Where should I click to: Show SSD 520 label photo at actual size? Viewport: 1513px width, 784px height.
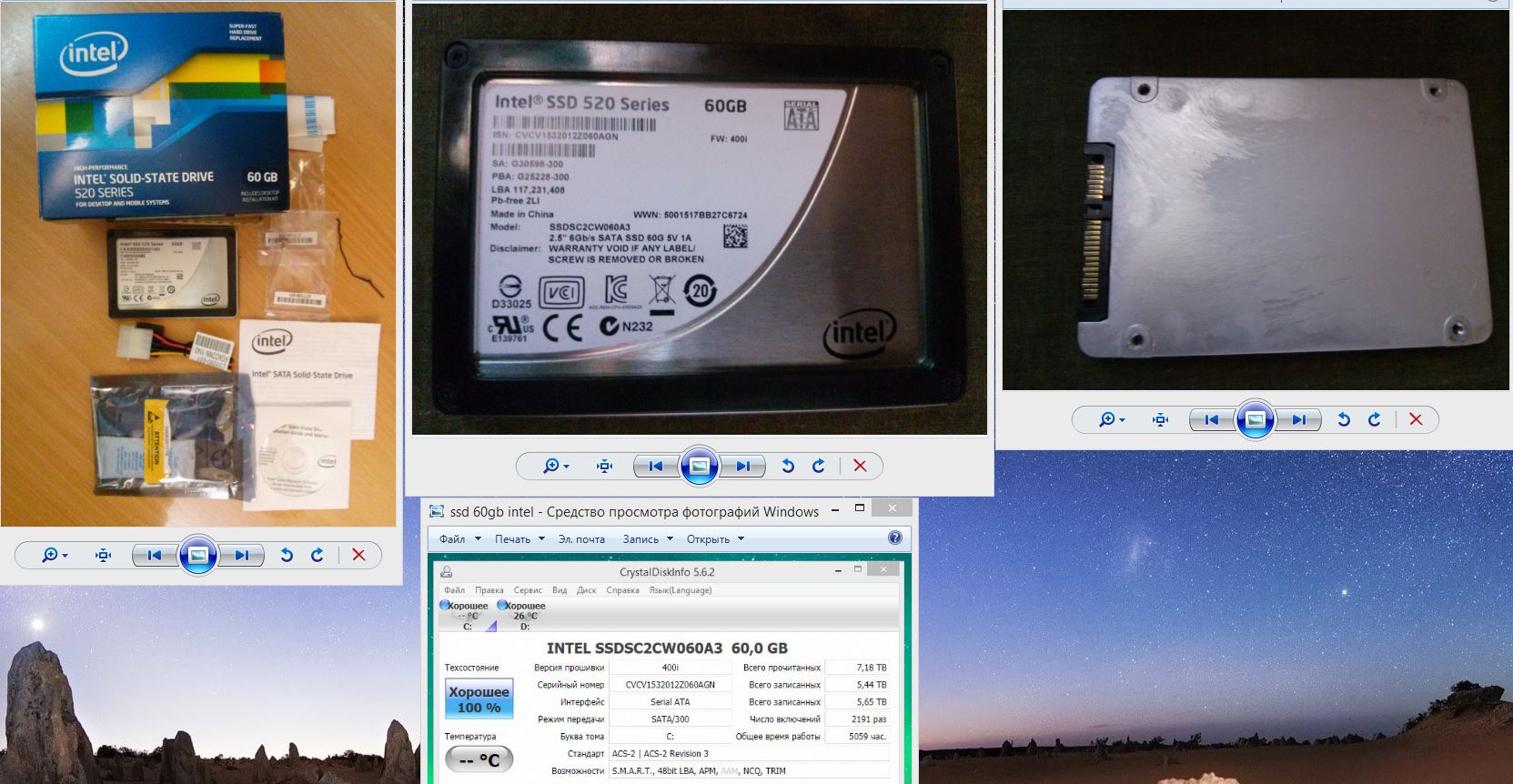pyautogui.click(x=604, y=466)
